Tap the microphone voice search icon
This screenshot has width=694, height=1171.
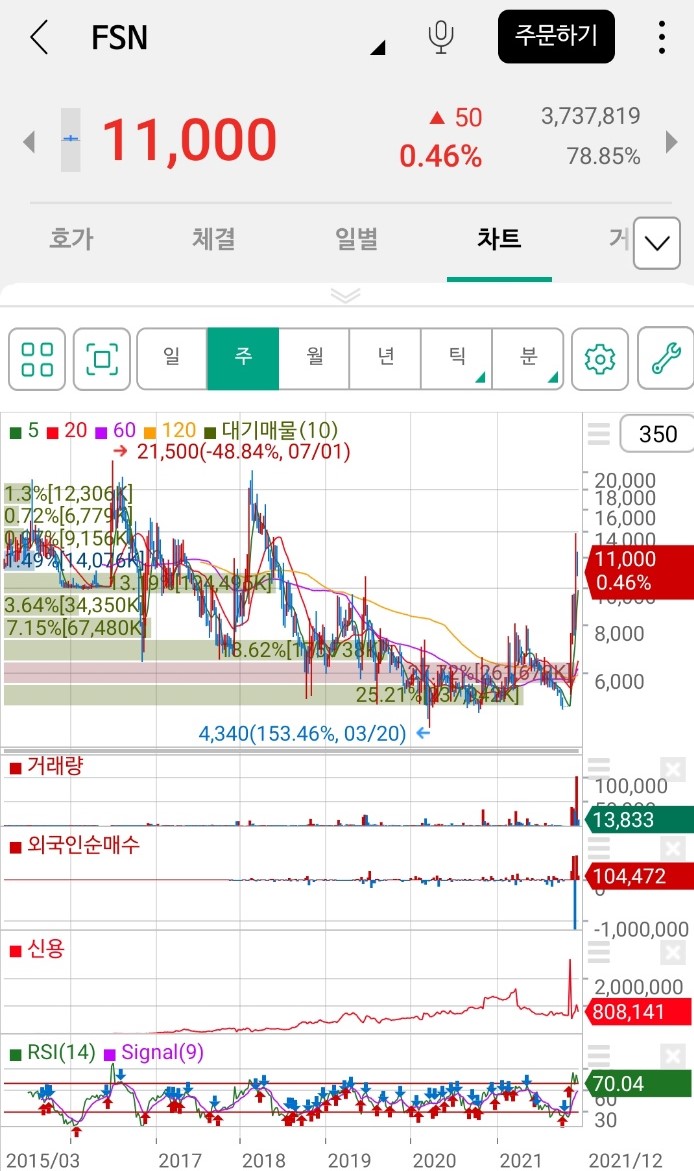[441, 37]
